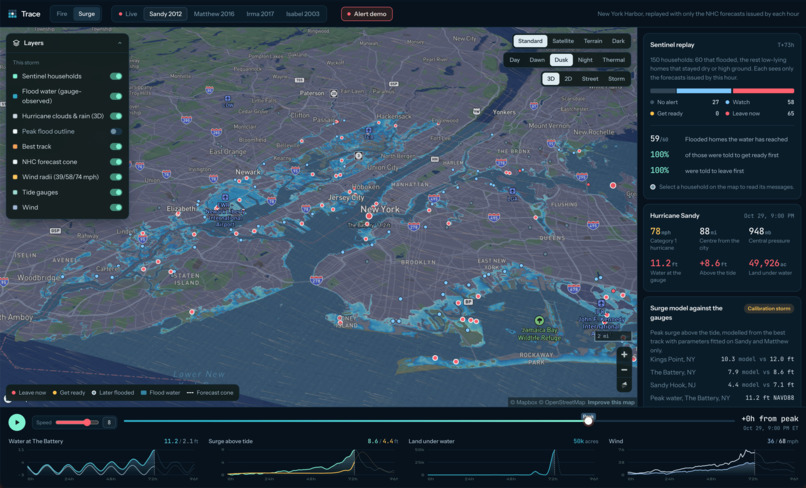This screenshot has width=806, height=488.
Task: Click the "Leave now" legend entry
Action: point(29,392)
